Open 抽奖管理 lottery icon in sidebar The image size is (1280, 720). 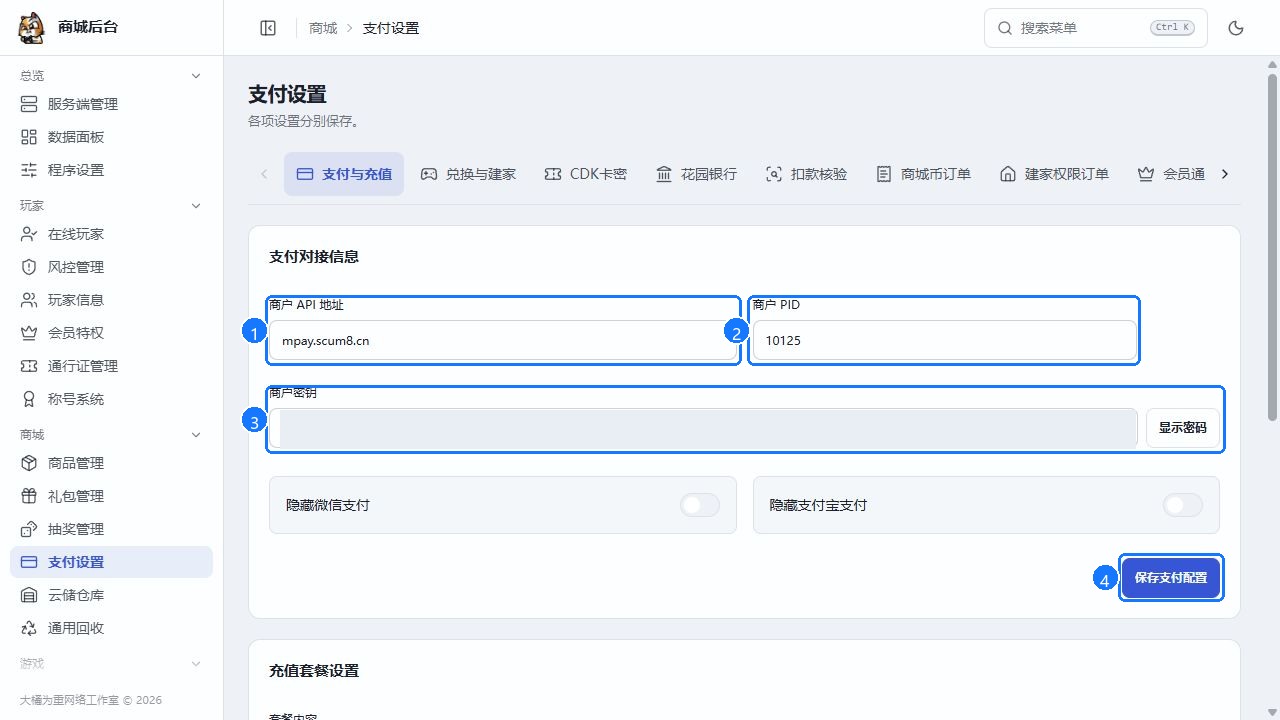click(29, 529)
